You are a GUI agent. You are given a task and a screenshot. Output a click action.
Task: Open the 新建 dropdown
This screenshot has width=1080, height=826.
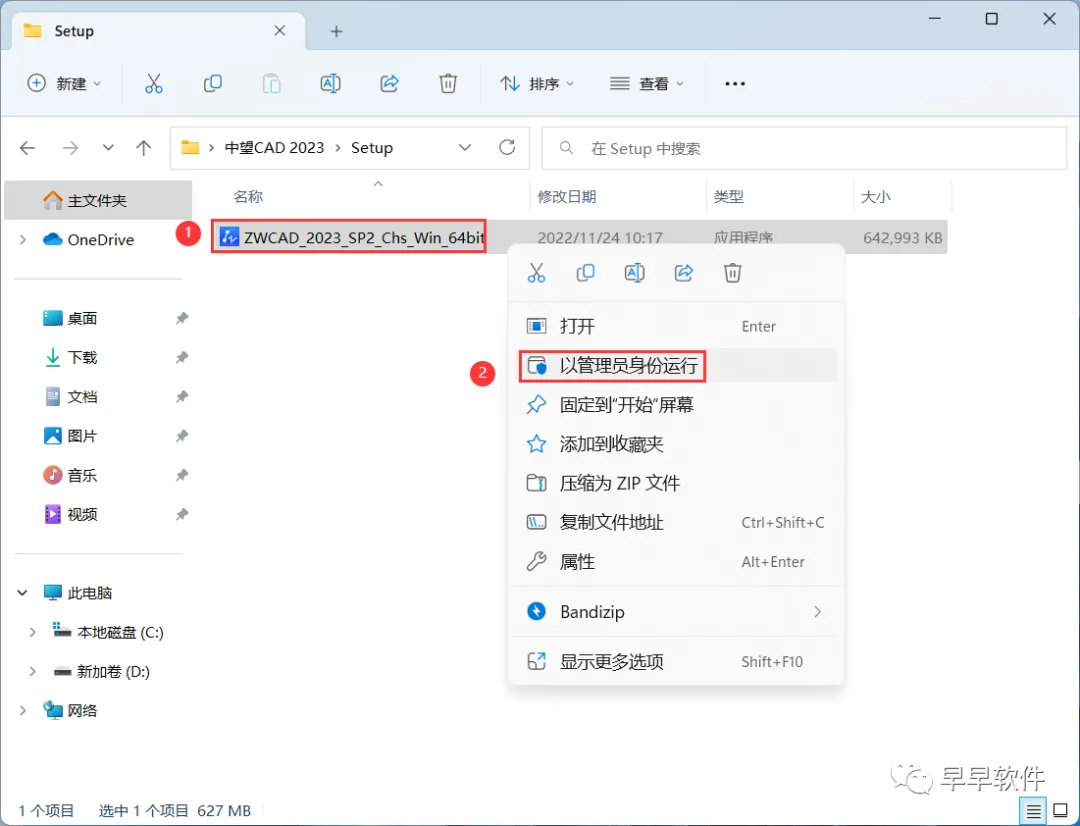click(64, 83)
